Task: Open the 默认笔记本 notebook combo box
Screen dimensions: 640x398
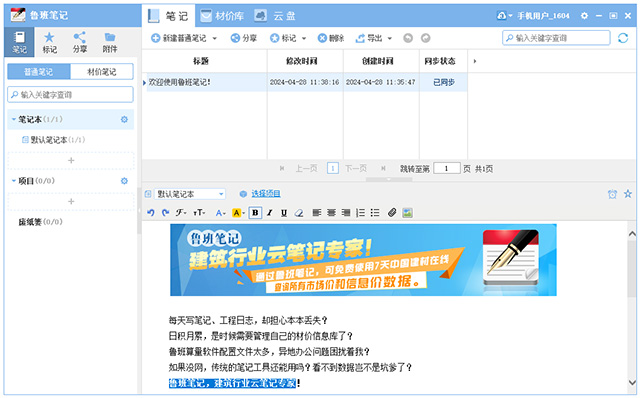Action: click(x=190, y=194)
